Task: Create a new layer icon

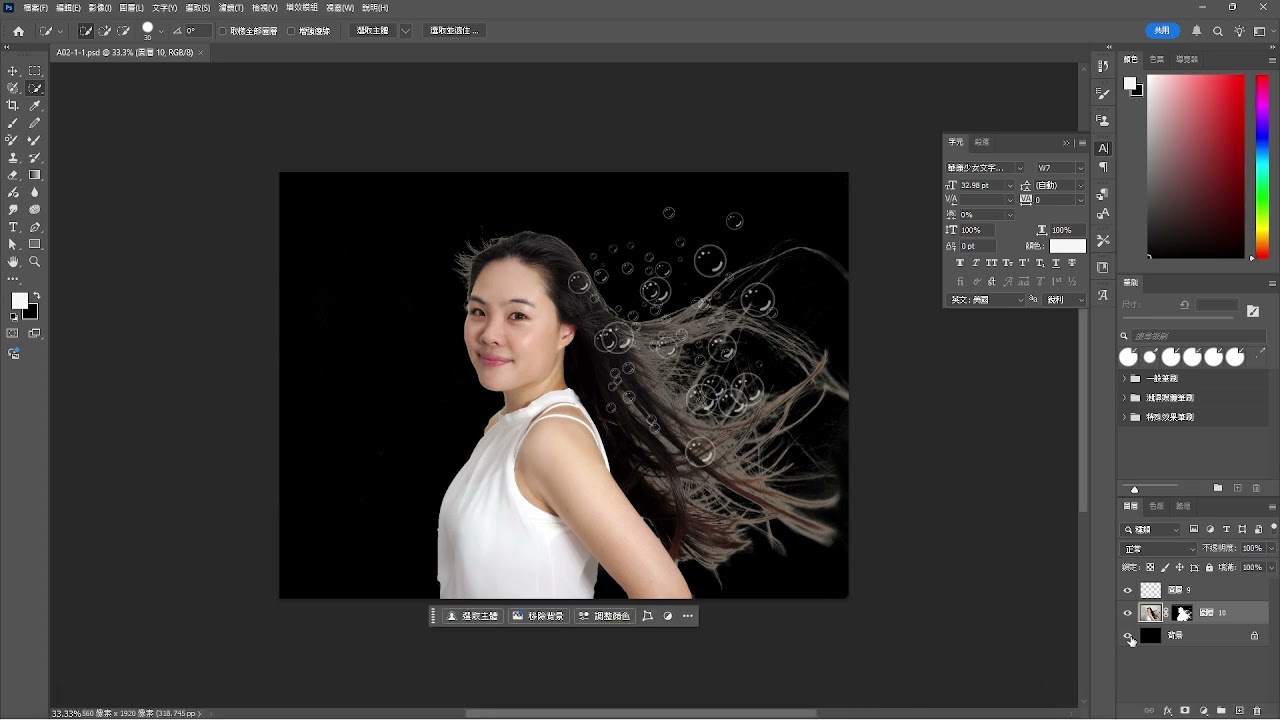Action: 1240,711
